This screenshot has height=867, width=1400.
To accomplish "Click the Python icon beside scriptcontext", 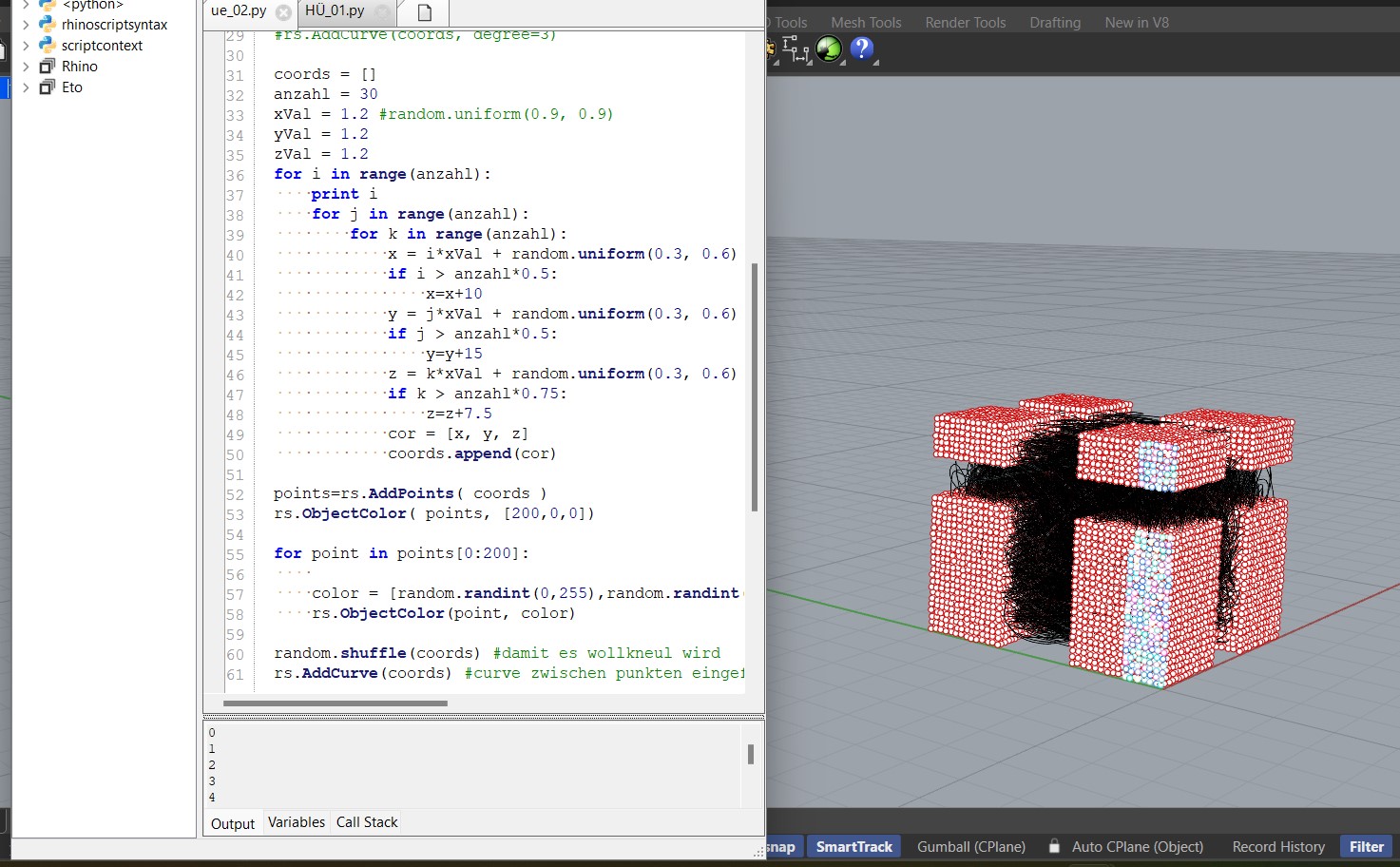I will pos(48,46).
